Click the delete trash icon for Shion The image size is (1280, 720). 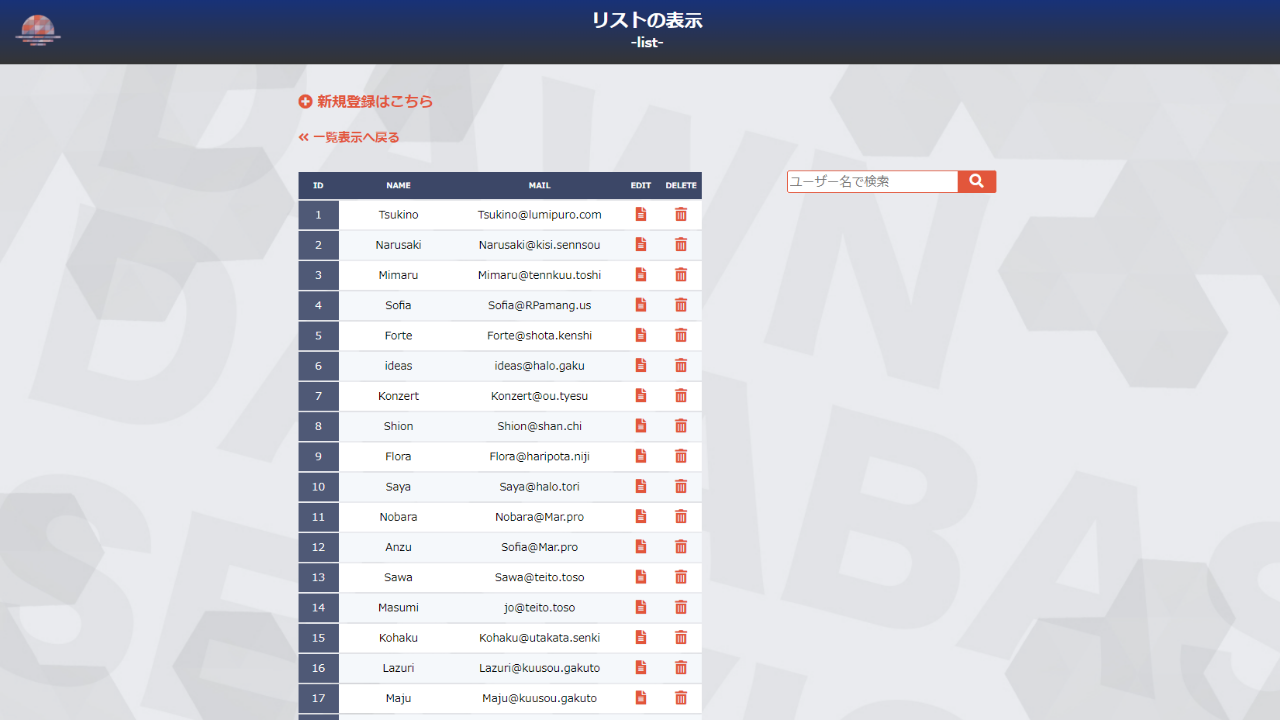tap(681, 425)
